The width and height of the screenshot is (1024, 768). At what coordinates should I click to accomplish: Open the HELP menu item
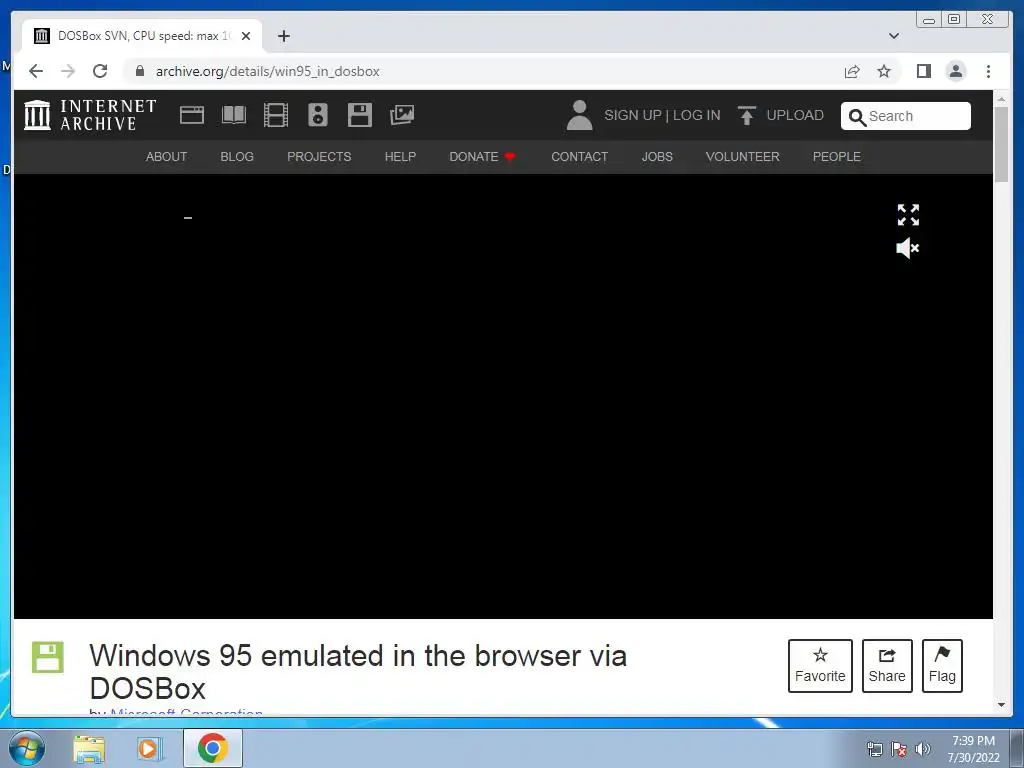pyautogui.click(x=400, y=157)
